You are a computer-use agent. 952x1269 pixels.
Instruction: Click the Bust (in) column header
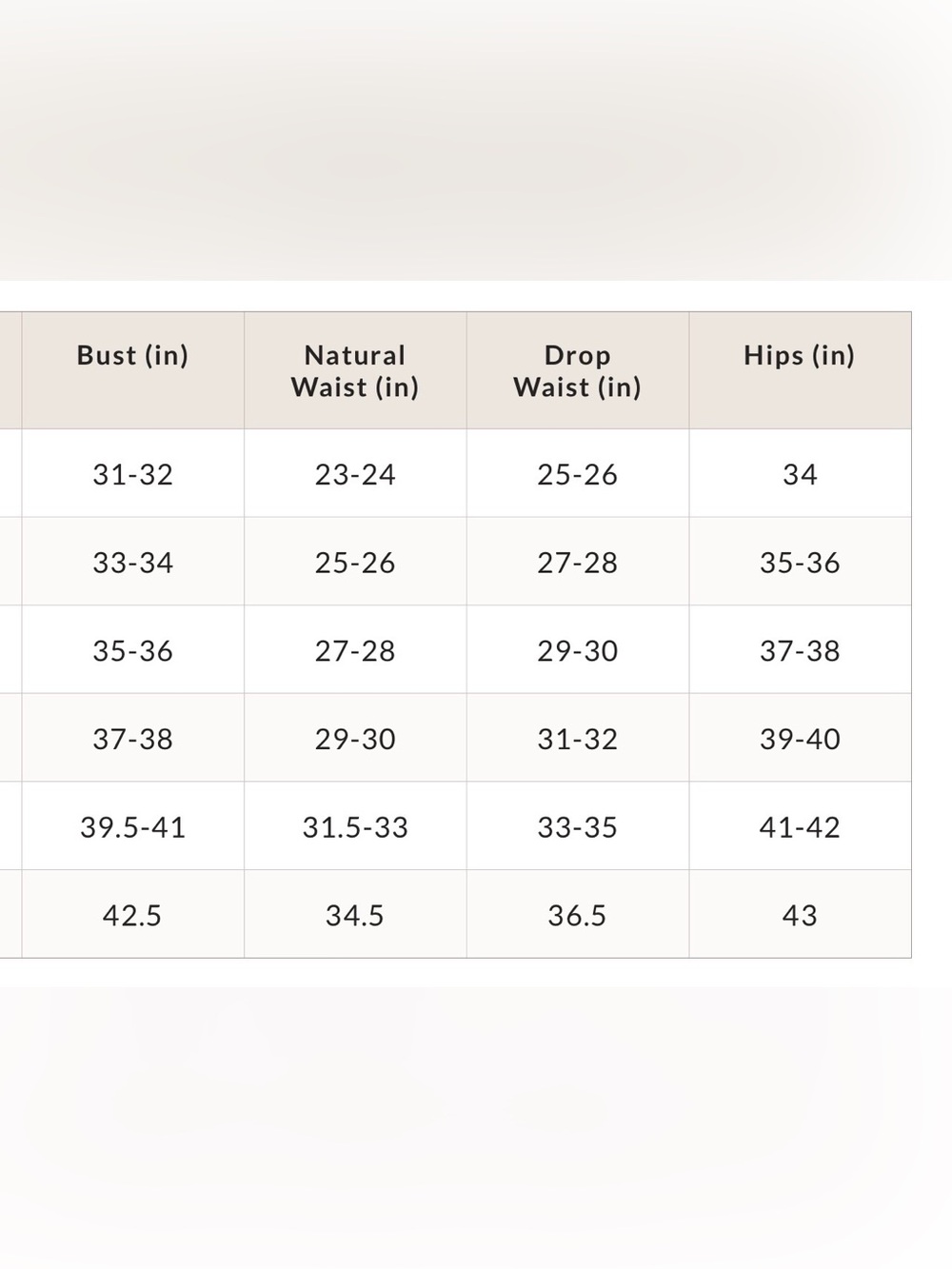[132, 370]
